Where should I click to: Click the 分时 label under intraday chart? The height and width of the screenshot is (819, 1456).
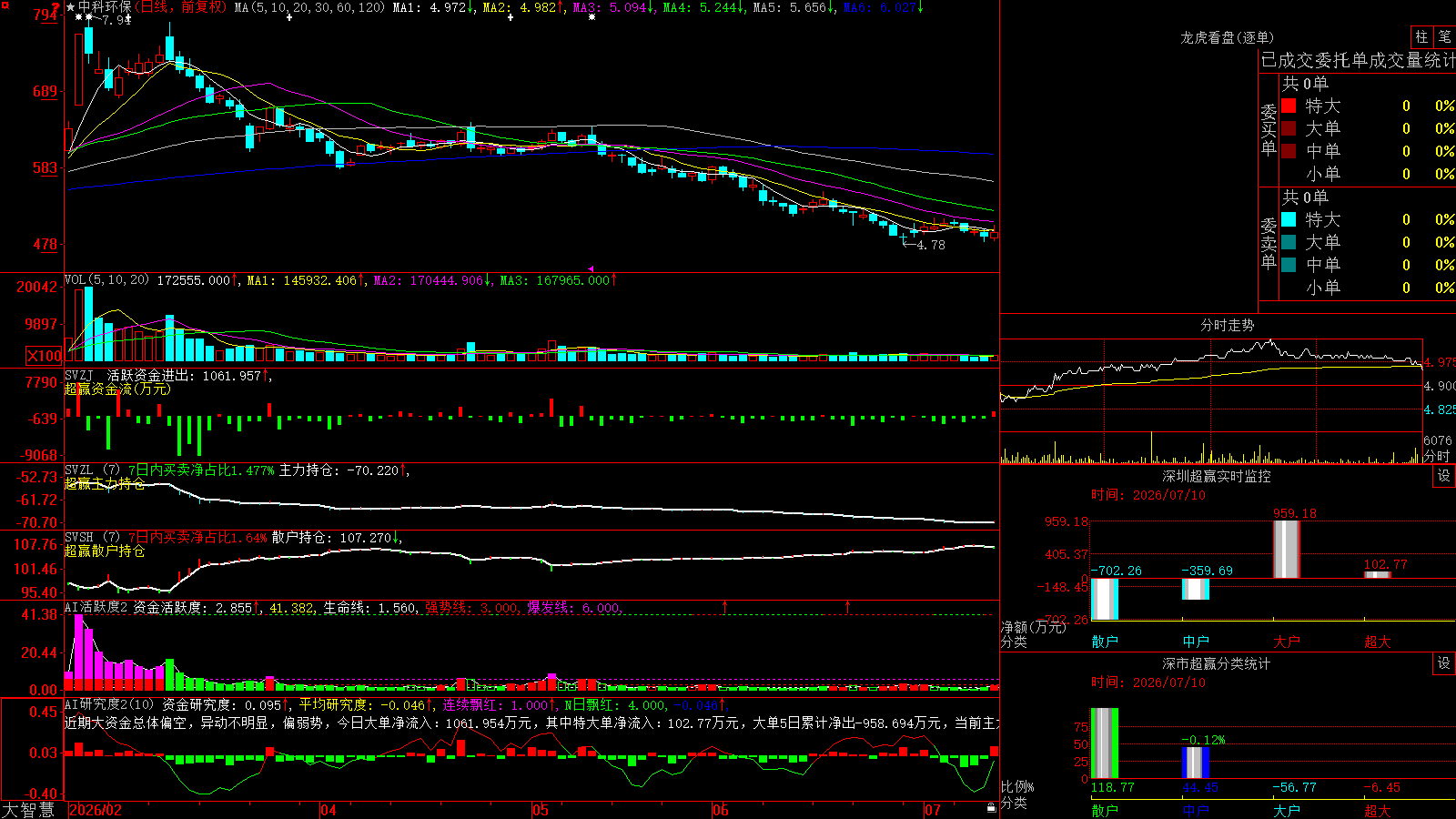(1437, 456)
